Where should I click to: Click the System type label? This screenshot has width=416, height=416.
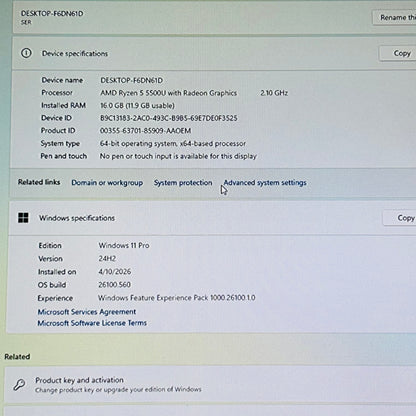[x=60, y=144]
